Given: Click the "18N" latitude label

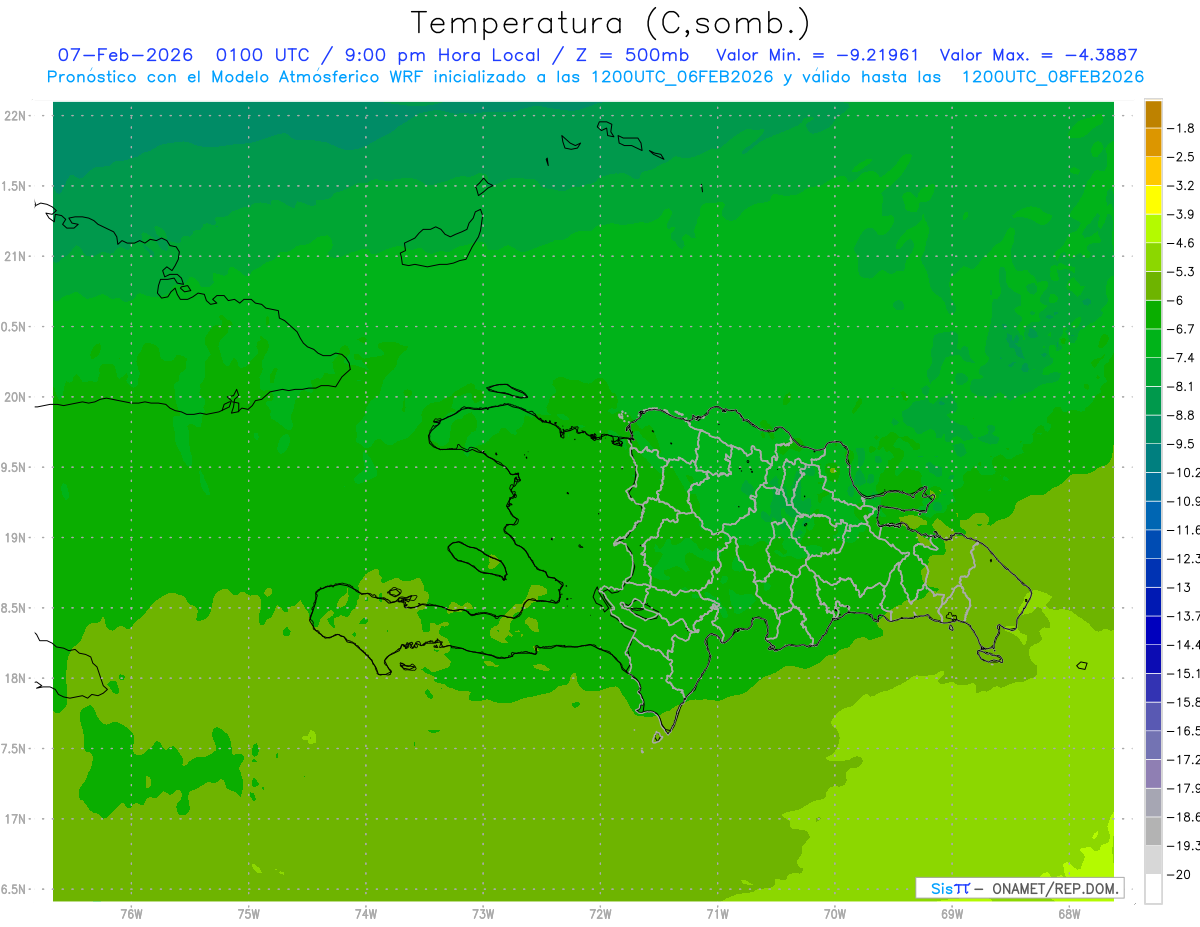Looking at the screenshot, I should [17, 678].
